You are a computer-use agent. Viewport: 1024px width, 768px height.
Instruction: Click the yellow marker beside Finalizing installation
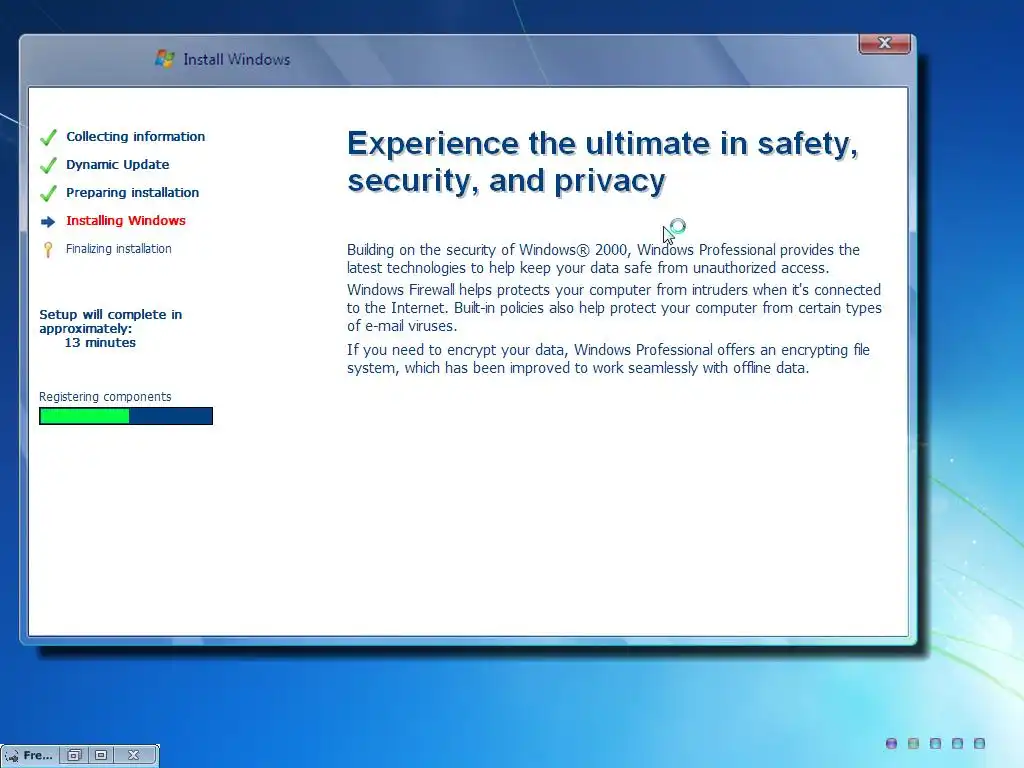pyautogui.click(x=48, y=249)
